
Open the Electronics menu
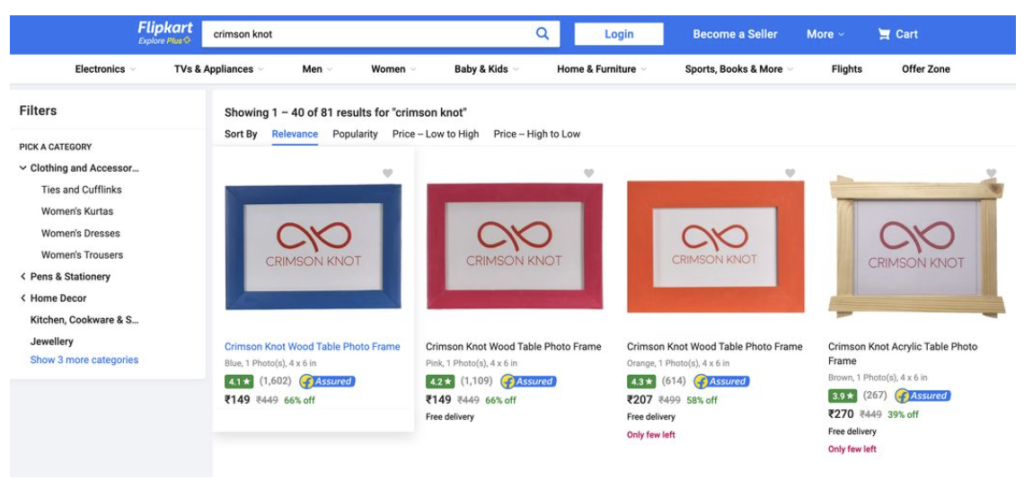[x=105, y=69]
